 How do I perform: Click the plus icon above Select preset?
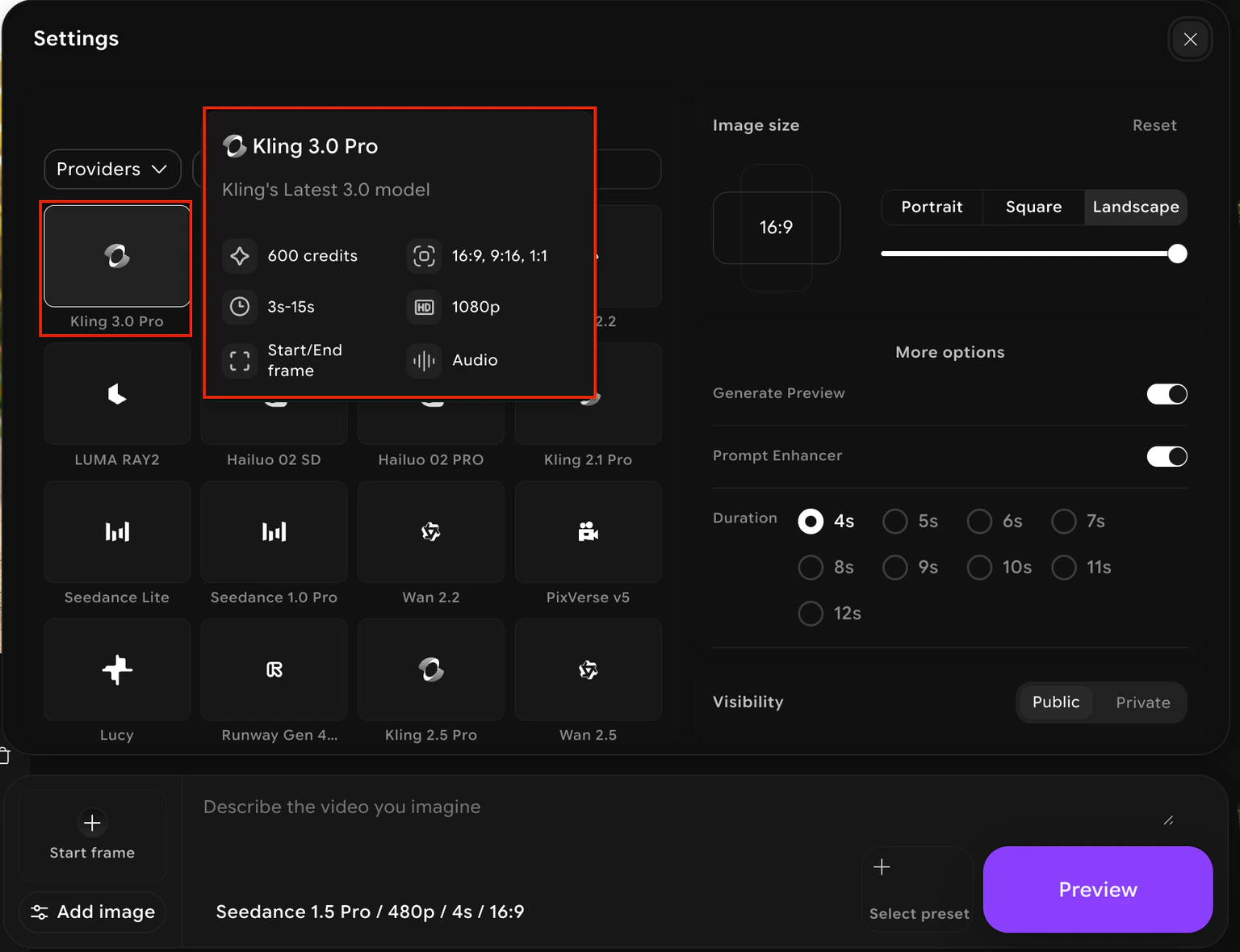(x=882, y=867)
